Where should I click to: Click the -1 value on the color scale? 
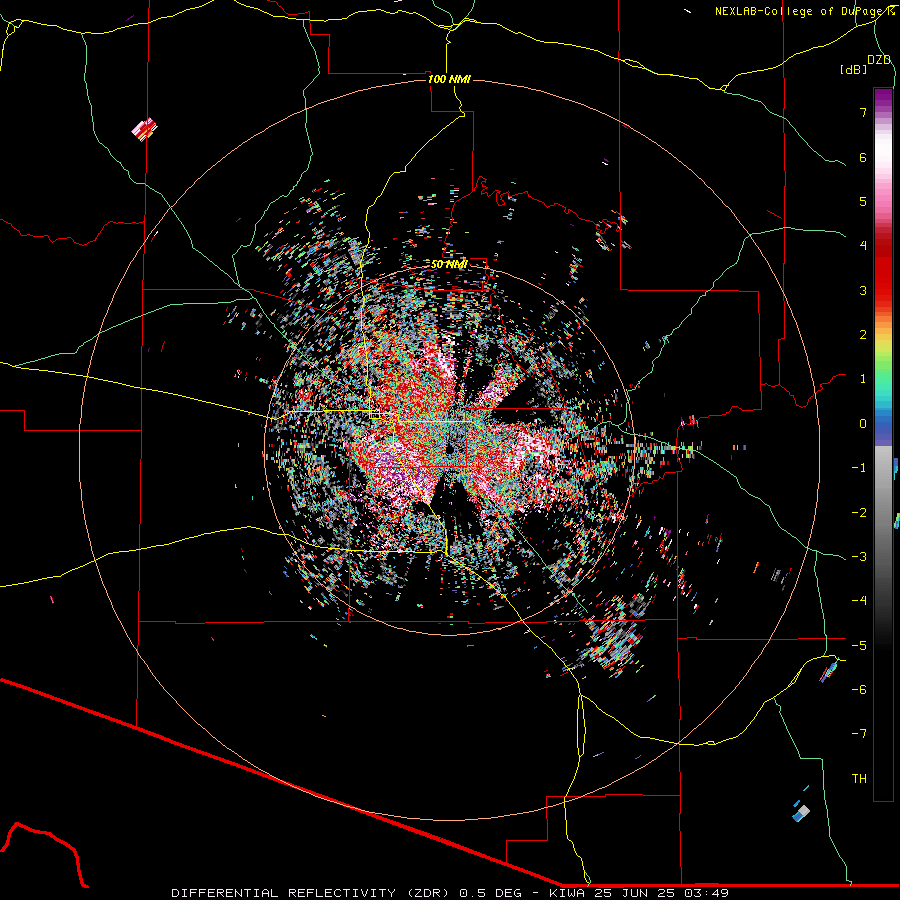point(859,468)
